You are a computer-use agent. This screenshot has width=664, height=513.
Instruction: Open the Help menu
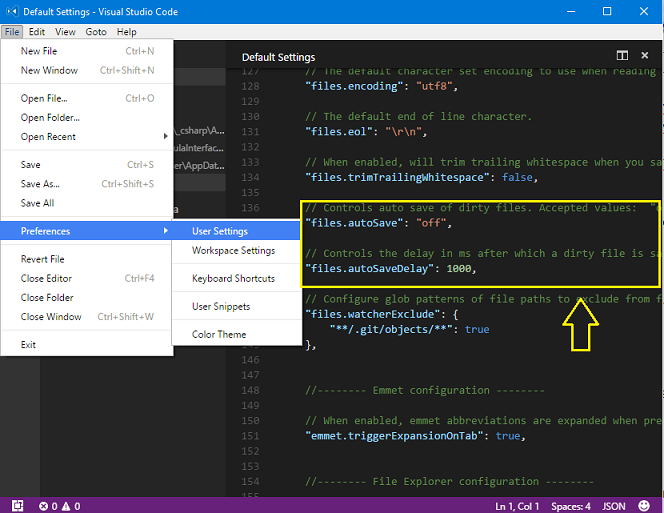pyautogui.click(x=127, y=32)
